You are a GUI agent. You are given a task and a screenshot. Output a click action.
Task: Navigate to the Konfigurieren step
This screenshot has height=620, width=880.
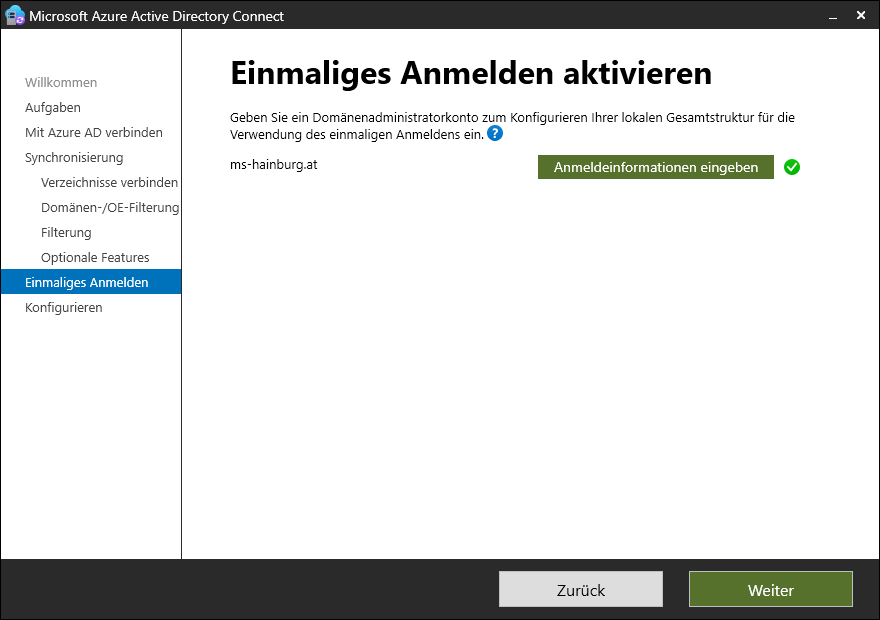(64, 307)
